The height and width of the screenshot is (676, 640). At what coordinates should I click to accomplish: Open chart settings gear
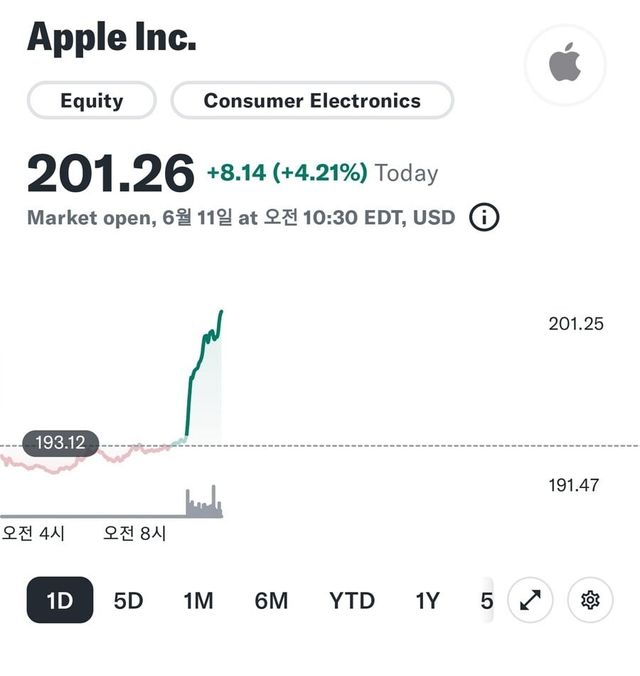pyautogui.click(x=590, y=600)
